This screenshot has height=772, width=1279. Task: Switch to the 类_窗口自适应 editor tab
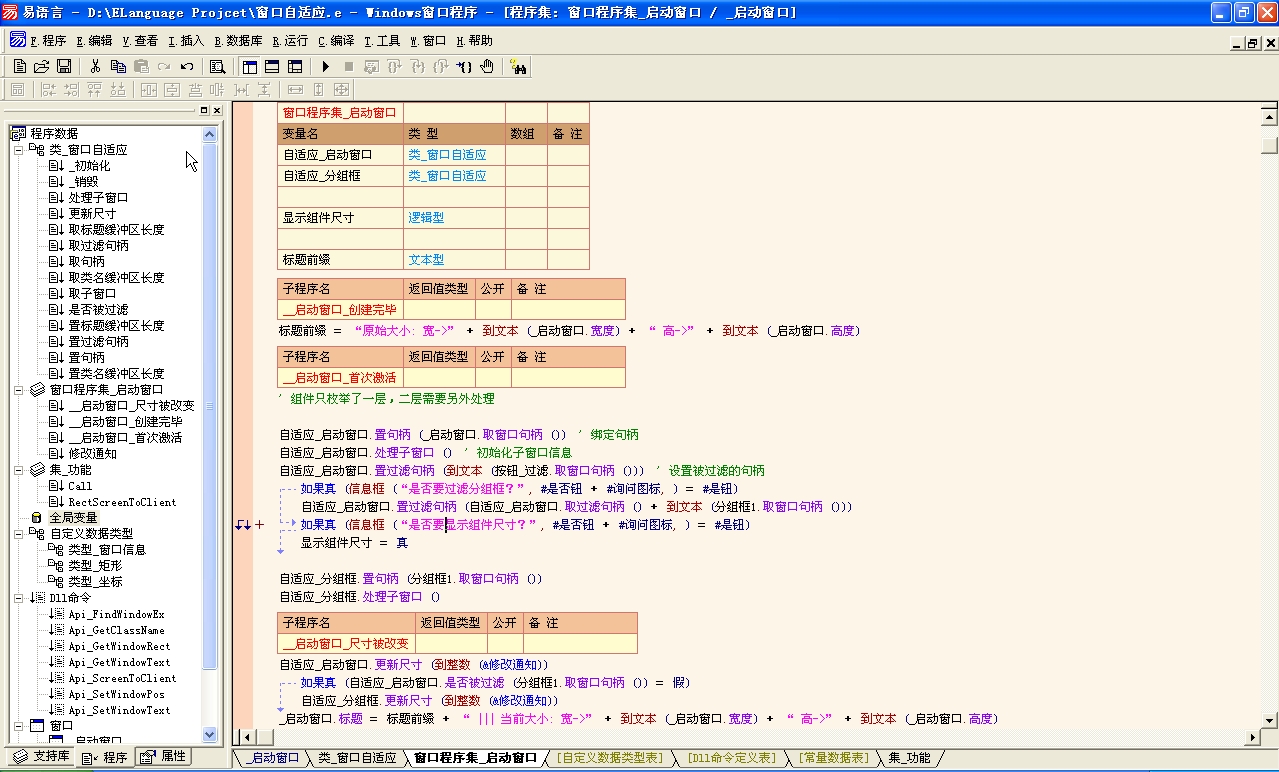tap(357, 758)
